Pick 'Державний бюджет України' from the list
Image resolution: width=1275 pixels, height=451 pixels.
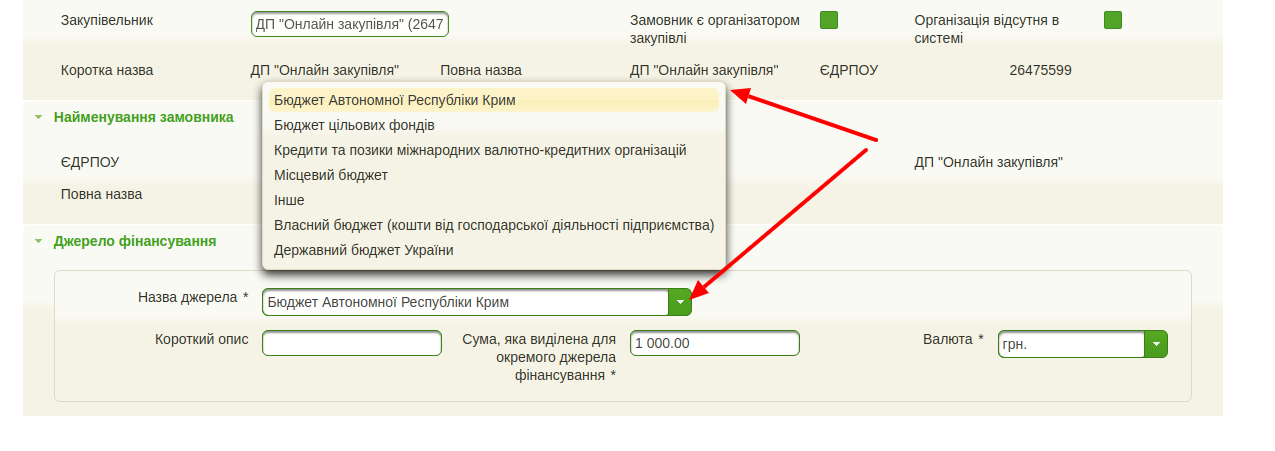[363, 250]
